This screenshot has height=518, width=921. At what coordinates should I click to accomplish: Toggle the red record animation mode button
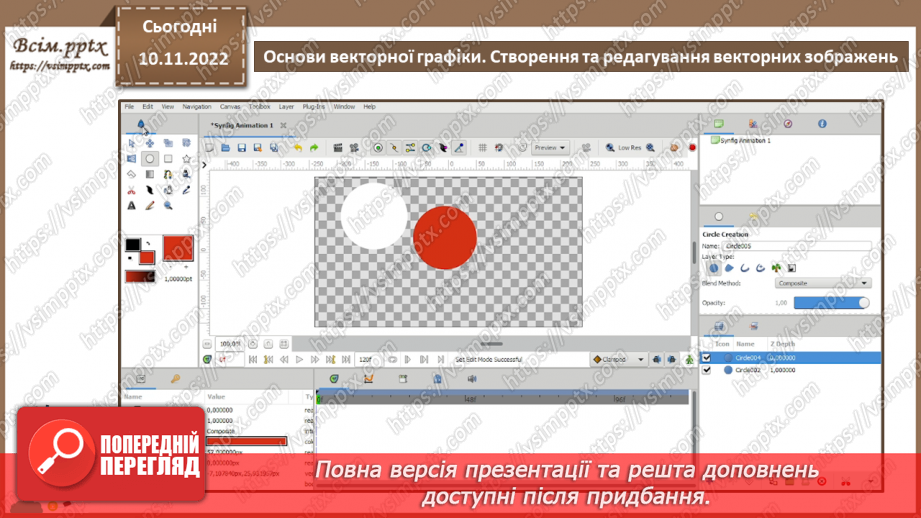(x=692, y=148)
